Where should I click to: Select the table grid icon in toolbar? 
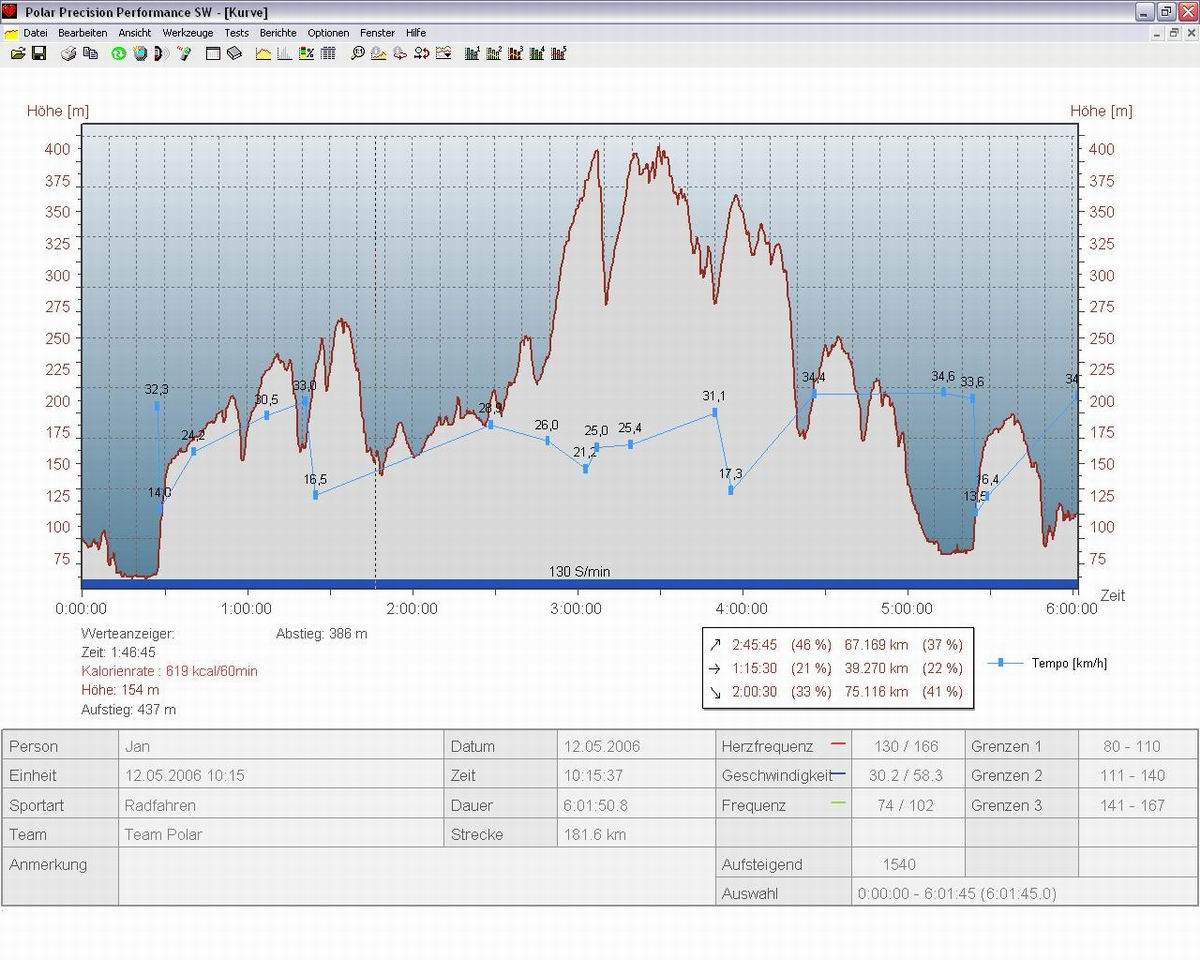328,53
